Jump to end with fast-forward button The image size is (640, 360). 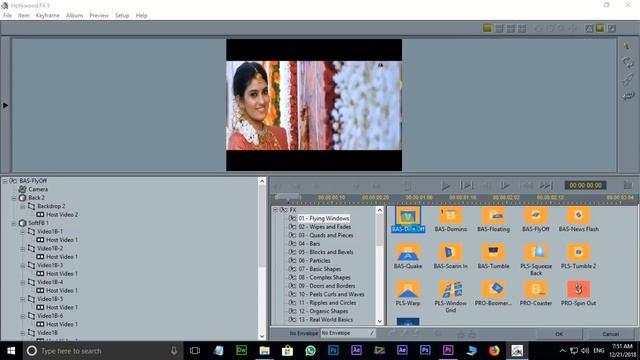point(546,186)
